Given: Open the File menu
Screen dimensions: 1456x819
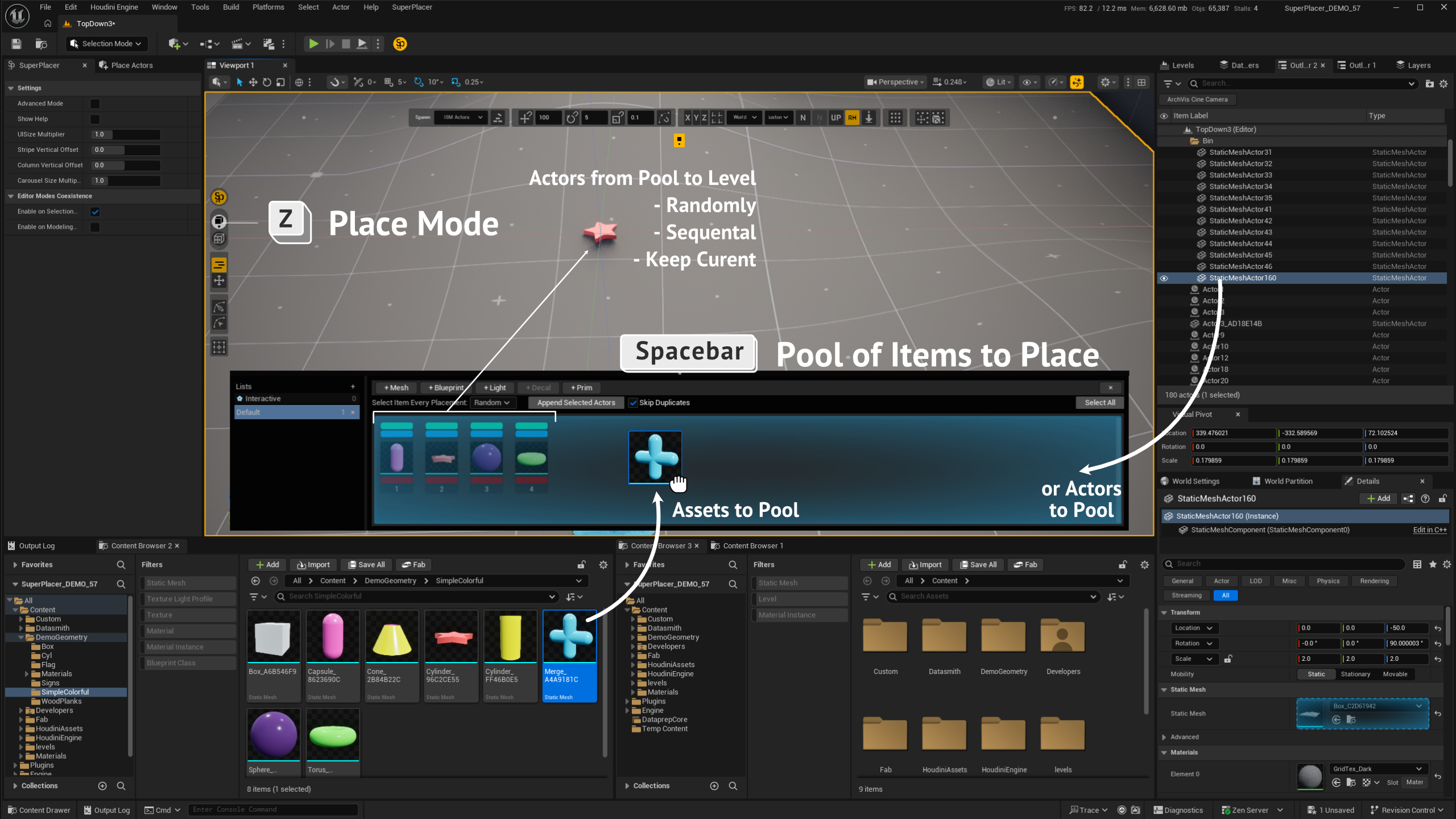Looking at the screenshot, I should (x=45, y=7).
